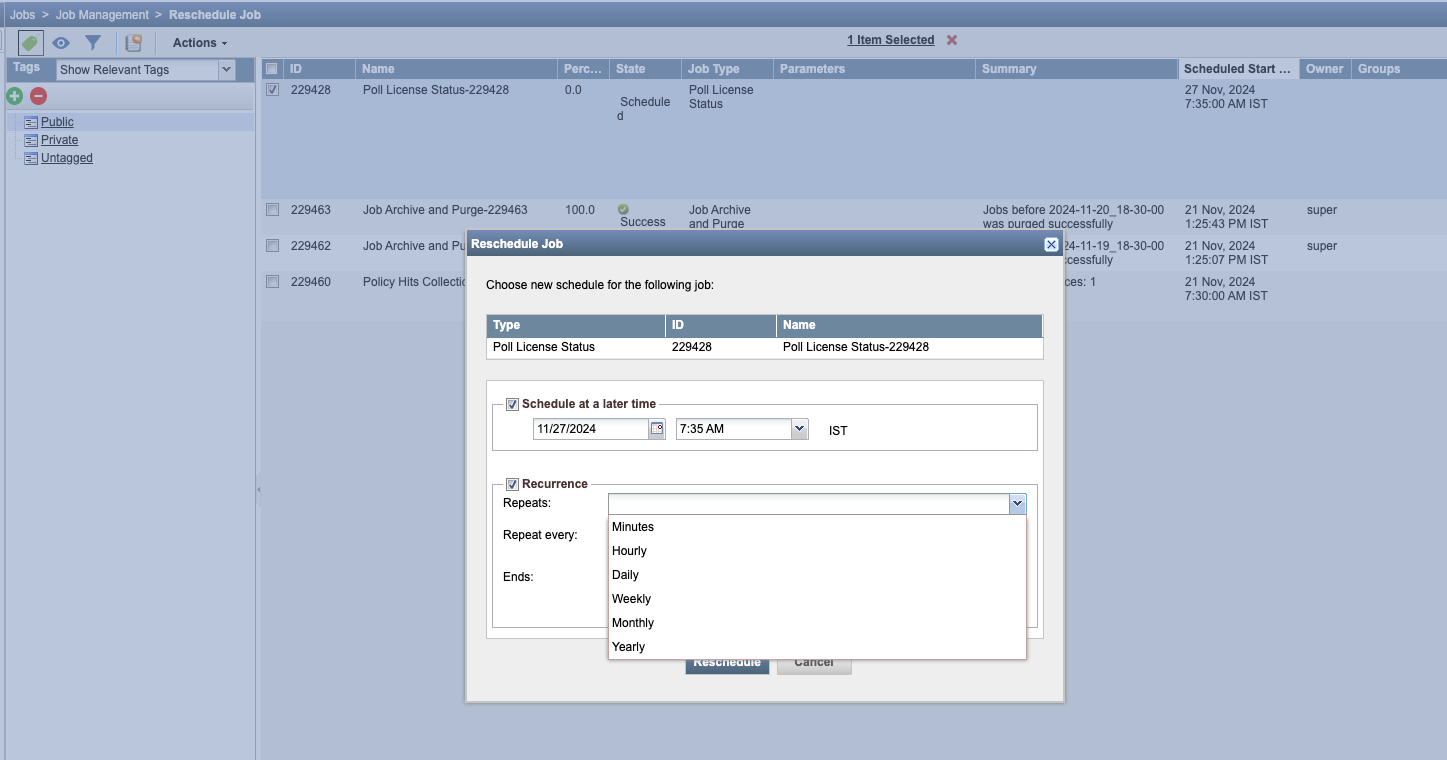Image resolution: width=1447 pixels, height=760 pixels.
Task: Click the 1 Item Selected link
Action: pyautogui.click(x=890, y=40)
